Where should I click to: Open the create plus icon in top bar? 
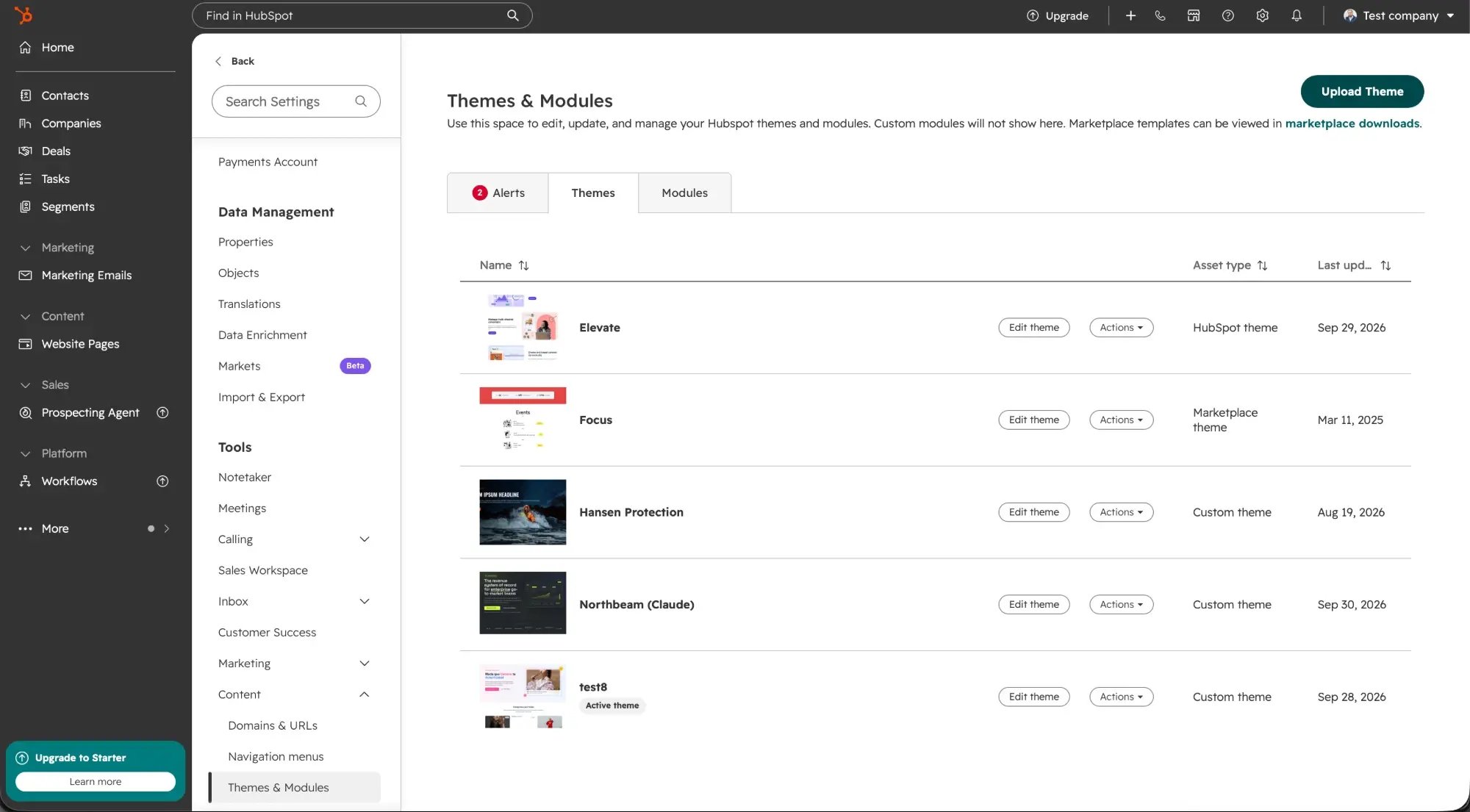pyautogui.click(x=1130, y=15)
